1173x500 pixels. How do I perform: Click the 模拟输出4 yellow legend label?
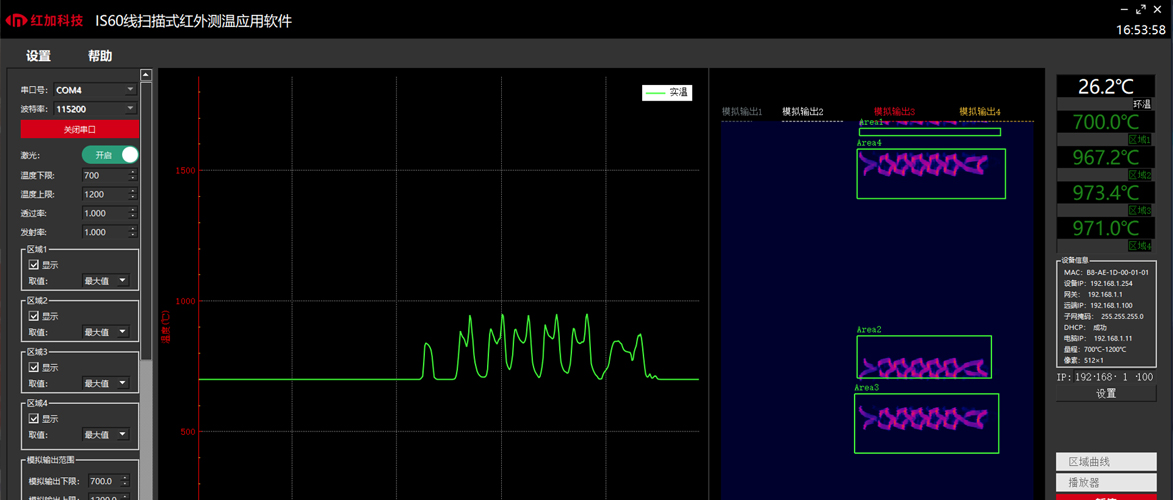[x=979, y=112]
